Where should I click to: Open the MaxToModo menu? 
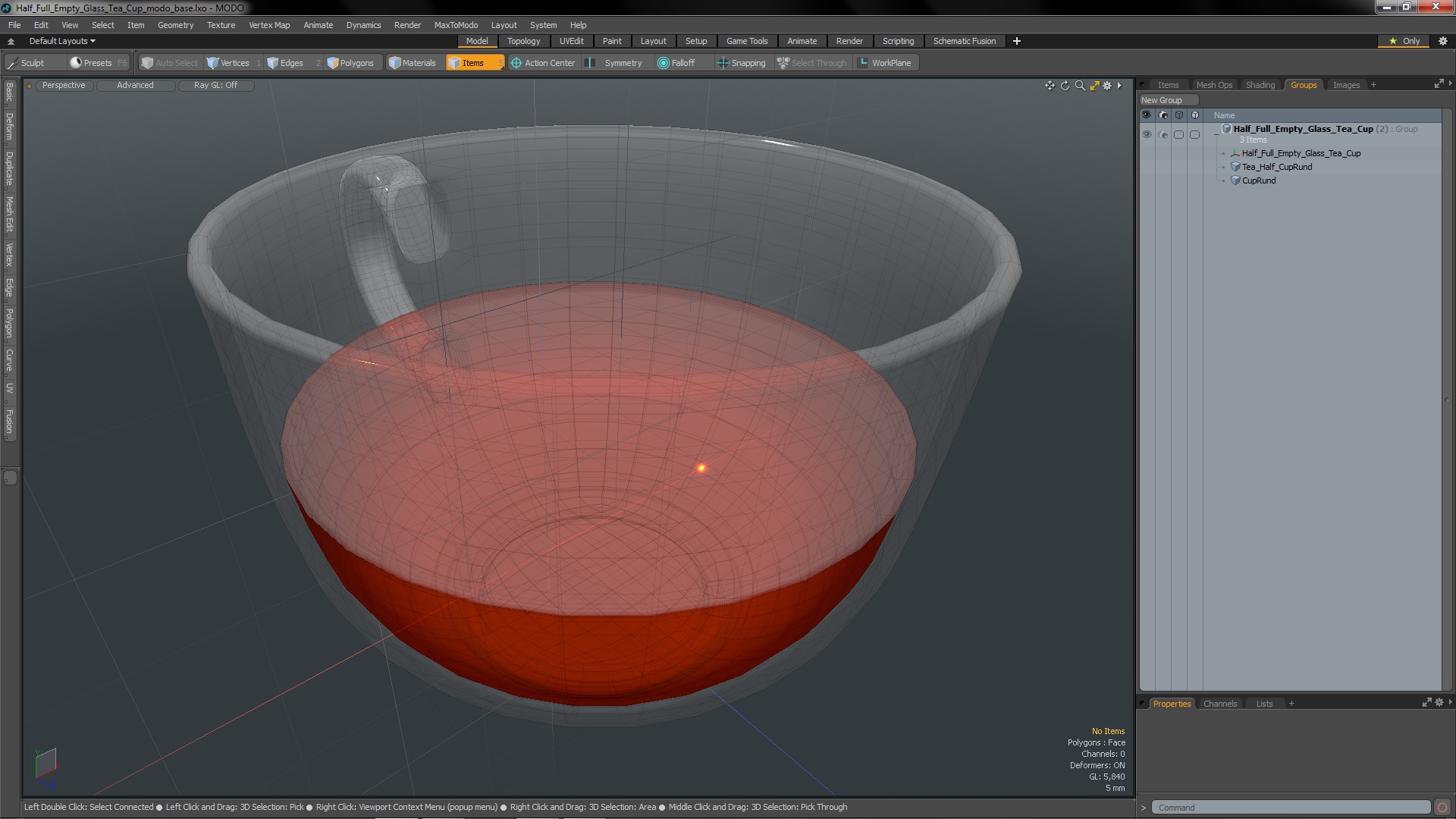click(456, 25)
